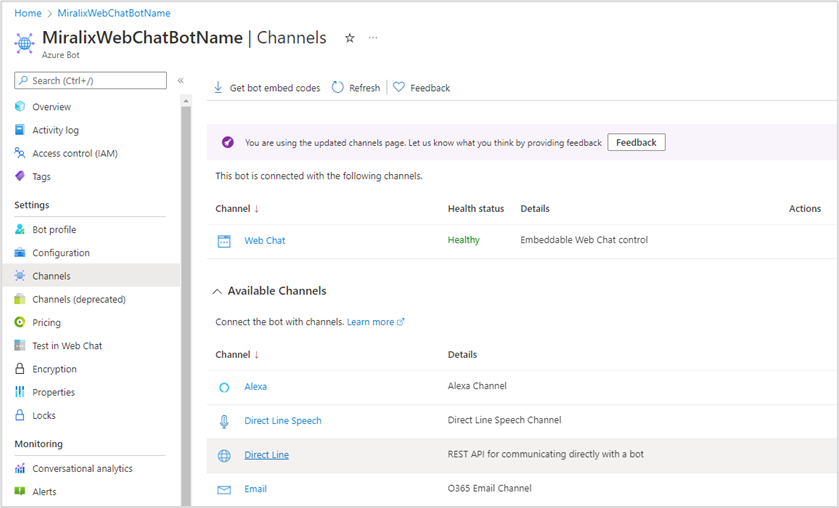Open Activity log in sidebar
This screenshot has width=839, height=508.
pos(55,130)
